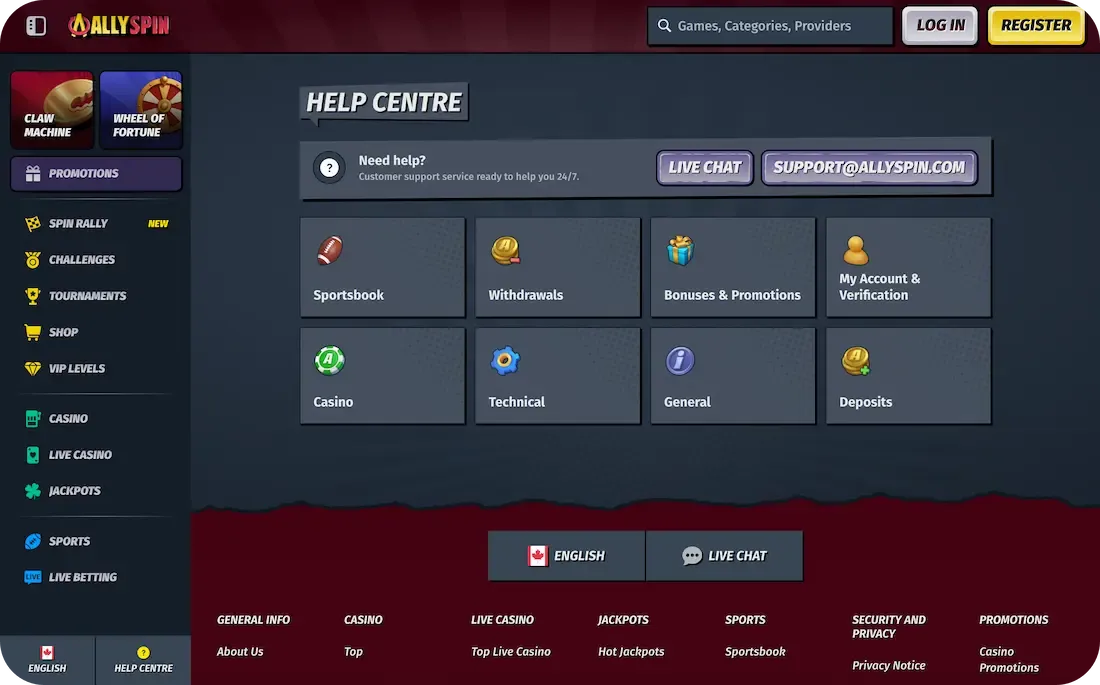The height and width of the screenshot is (685, 1100).
Task: Click the VIP Levels diamond icon
Action: [33, 368]
